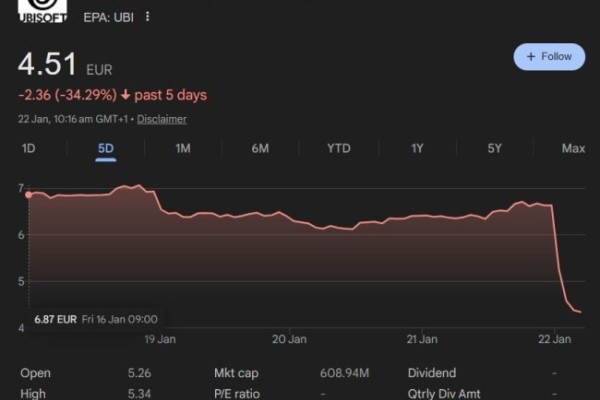
Task: Switch to the 1Y range tab
Action: point(417,149)
